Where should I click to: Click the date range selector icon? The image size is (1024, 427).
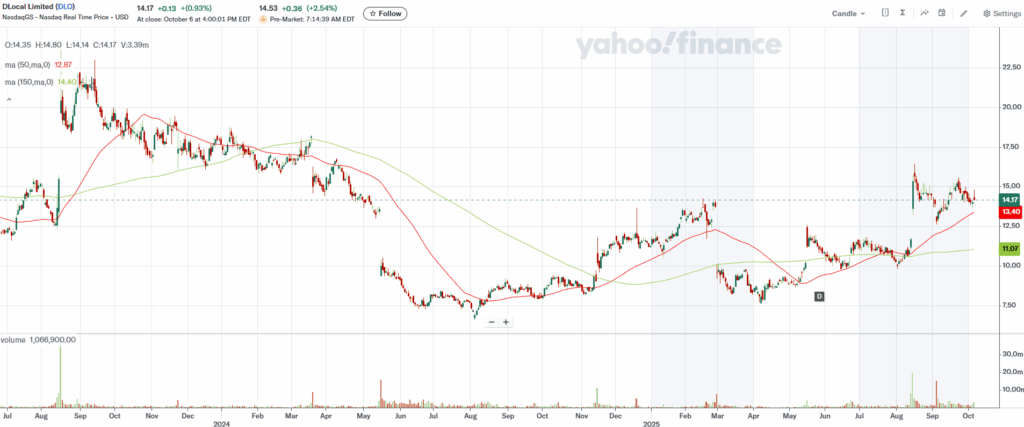pyautogui.click(x=885, y=13)
